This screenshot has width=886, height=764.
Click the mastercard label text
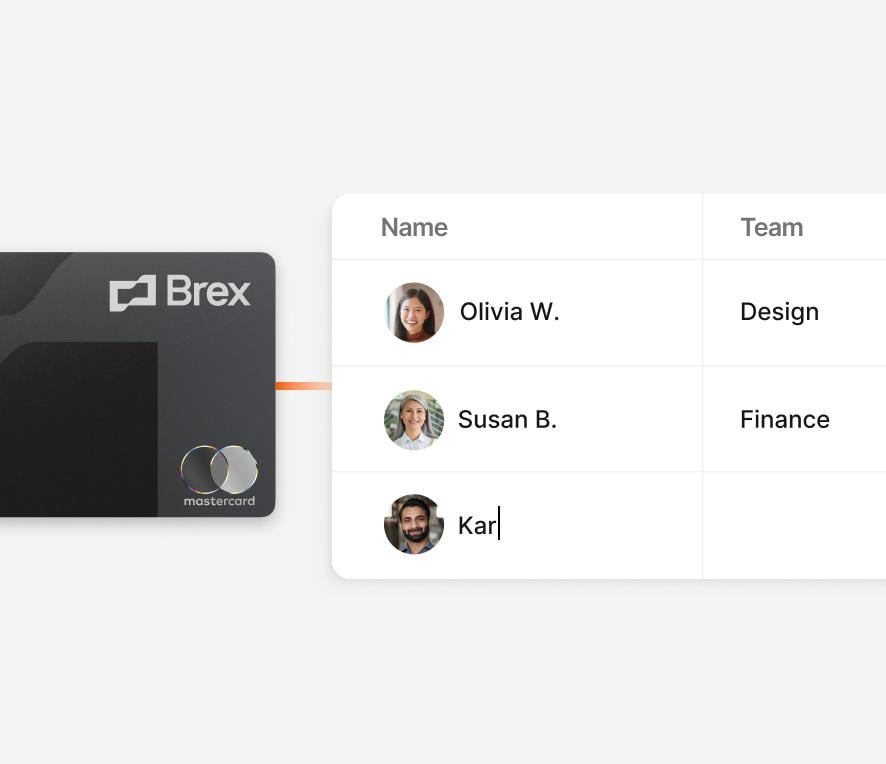(x=219, y=501)
